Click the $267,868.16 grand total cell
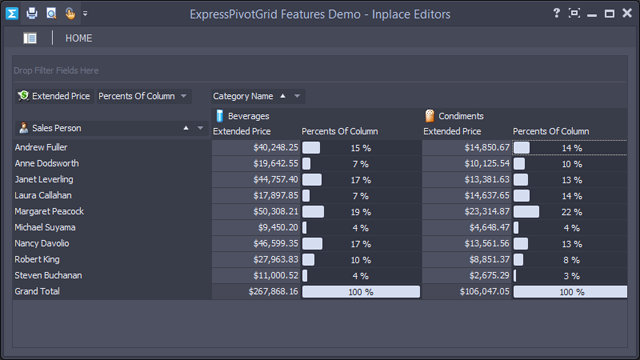Viewport: 640px width, 360px height. [x=256, y=291]
